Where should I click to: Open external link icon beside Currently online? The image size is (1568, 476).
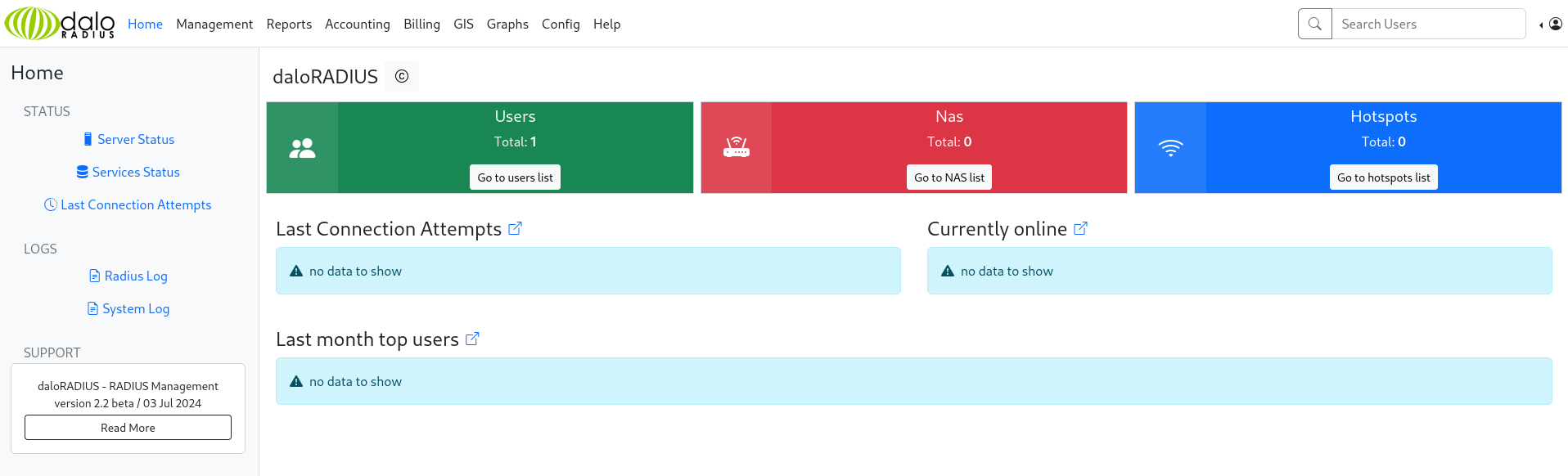coord(1080,229)
